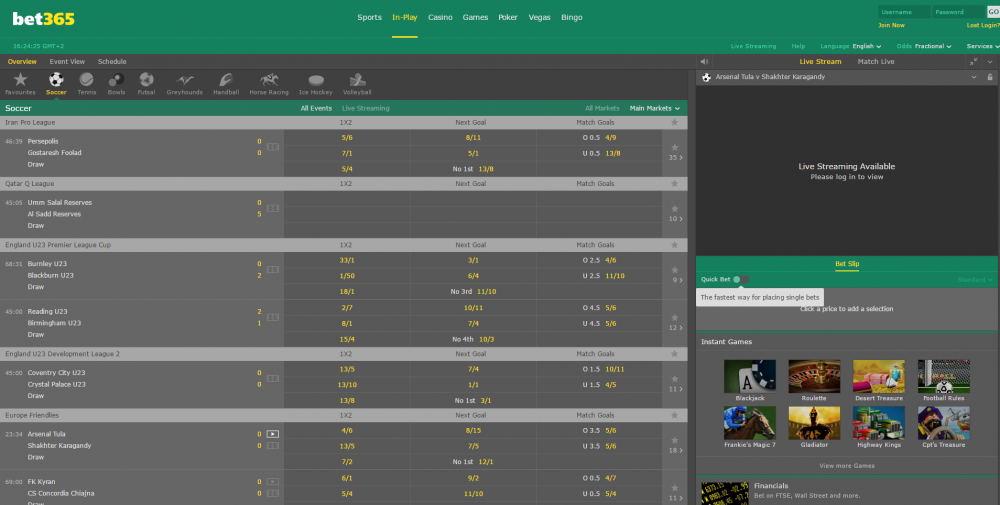
Task: Select the Futsal sport icon
Action: [x=146, y=80]
